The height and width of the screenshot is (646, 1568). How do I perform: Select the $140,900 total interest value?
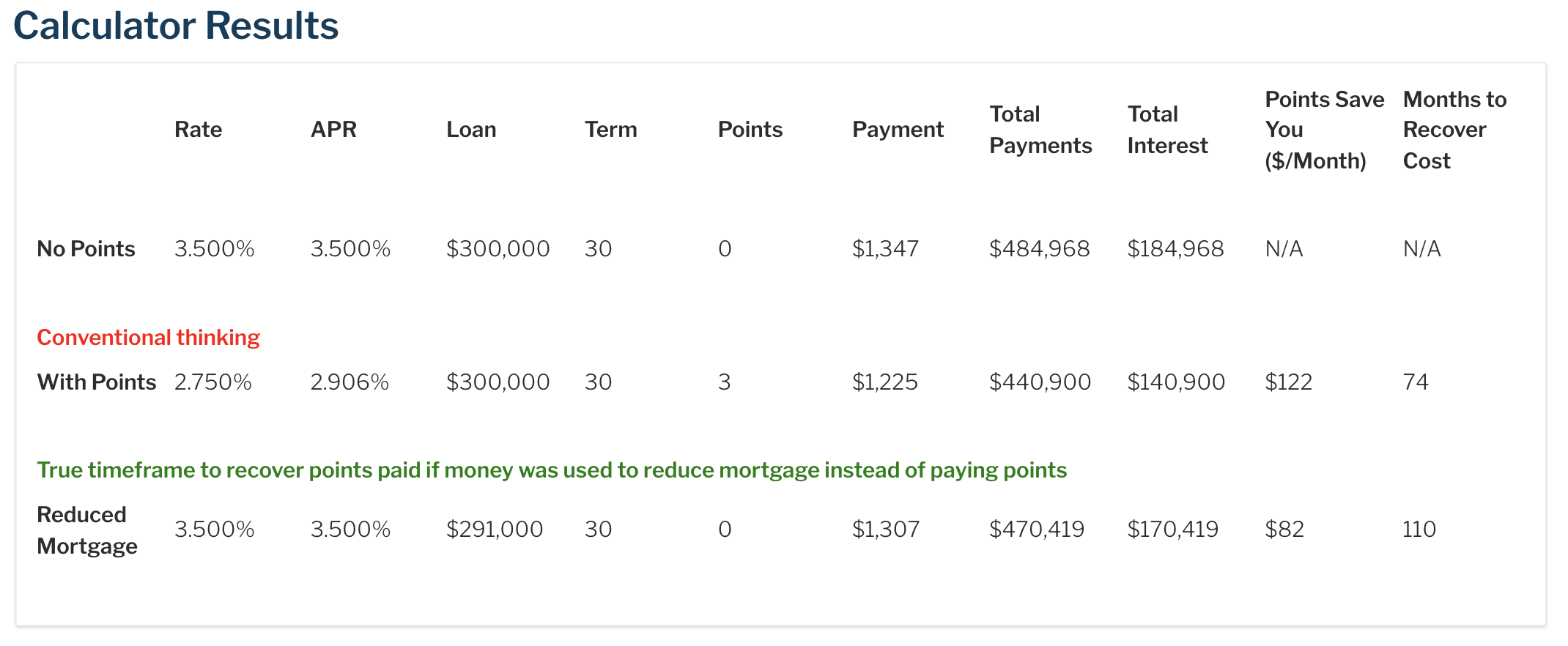pyautogui.click(x=1176, y=382)
